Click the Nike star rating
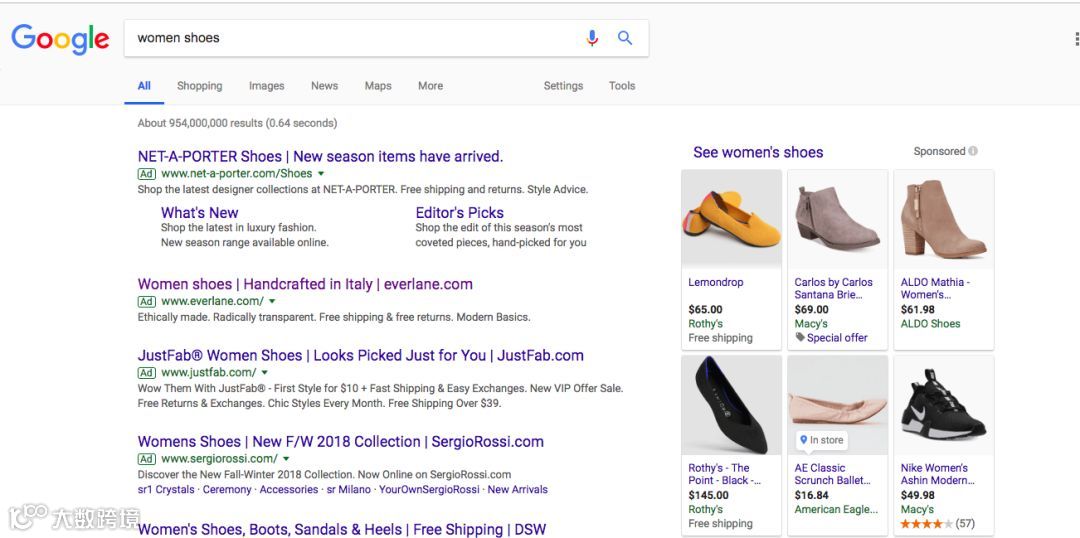This screenshot has width=1080, height=538. tap(927, 524)
